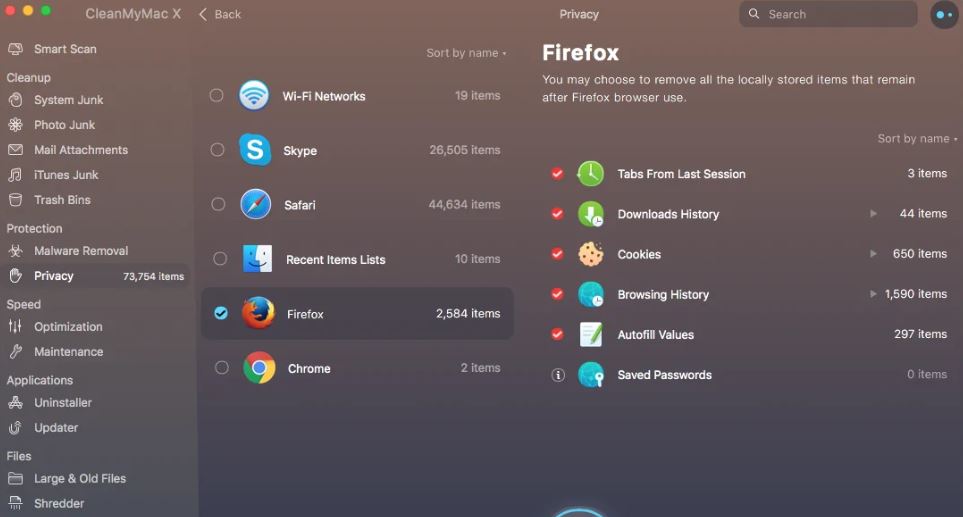Uncheck the Firefox checkbox
Image resolution: width=963 pixels, height=517 pixels.
click(221, 313)
